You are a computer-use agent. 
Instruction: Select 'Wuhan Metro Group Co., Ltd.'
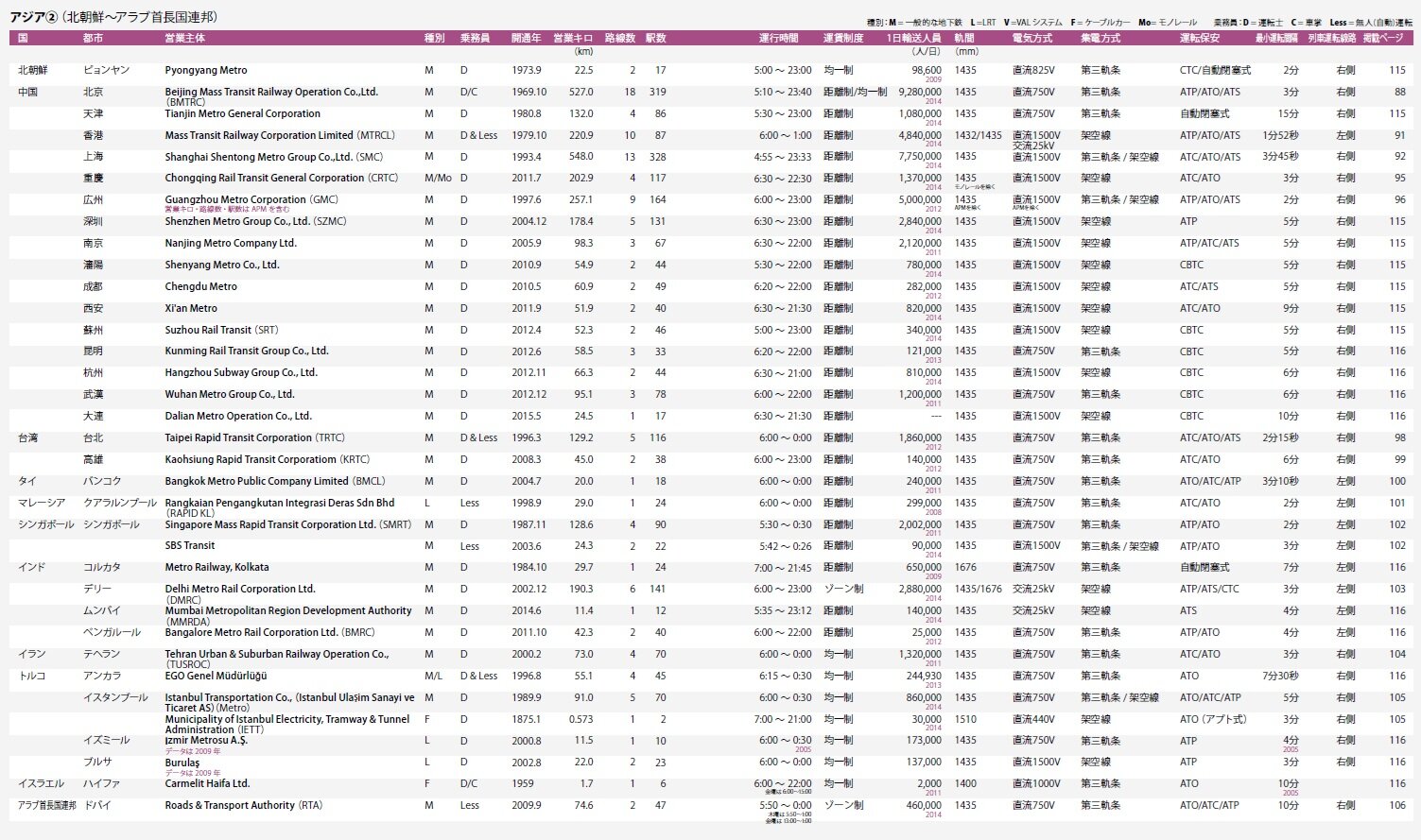tap(230, 395)
